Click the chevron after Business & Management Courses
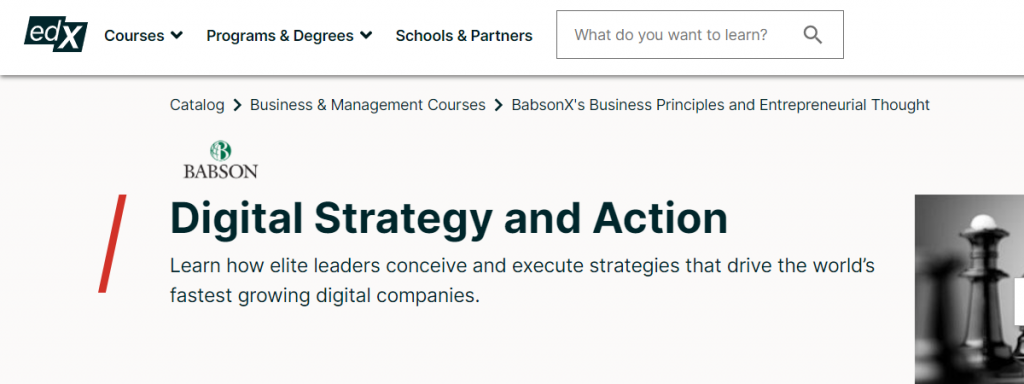This screenshot has height=384, width=1024. click(499, 105)
